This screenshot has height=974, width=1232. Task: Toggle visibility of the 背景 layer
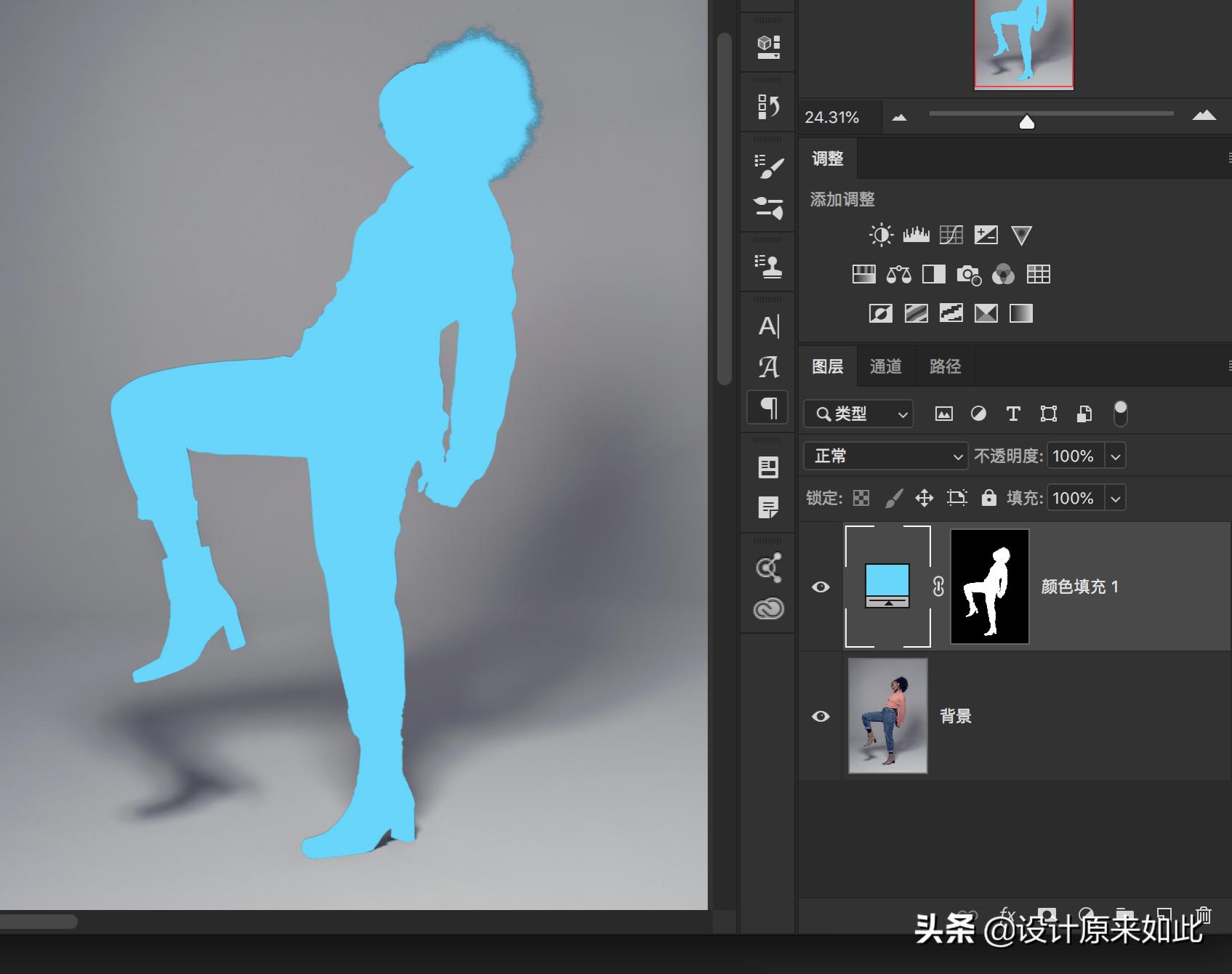pos(821,716)
